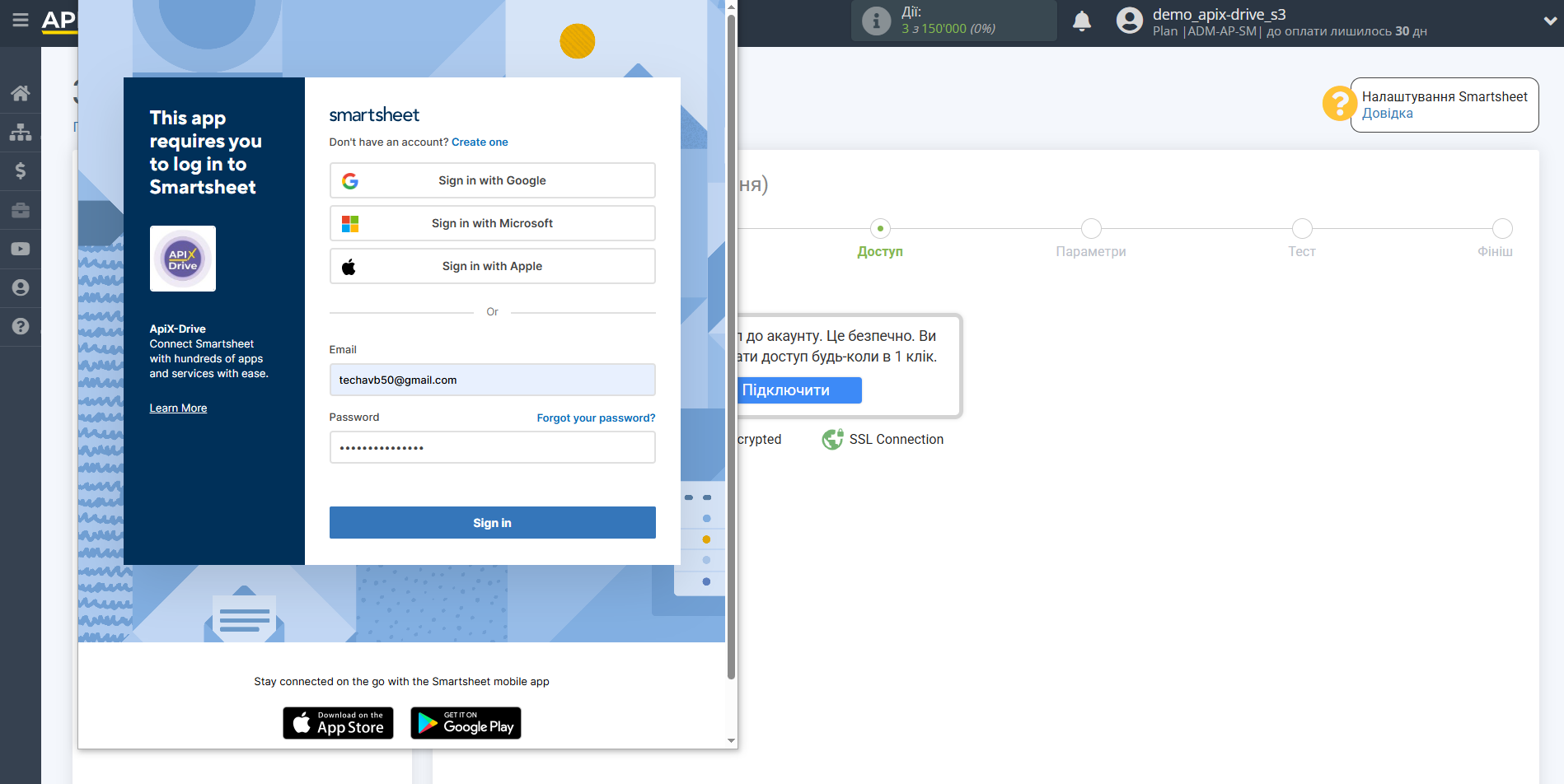Open the video tutorials icon in sidebar
This screenshot has height=784, width=1564.
click(x=21, y=249)
